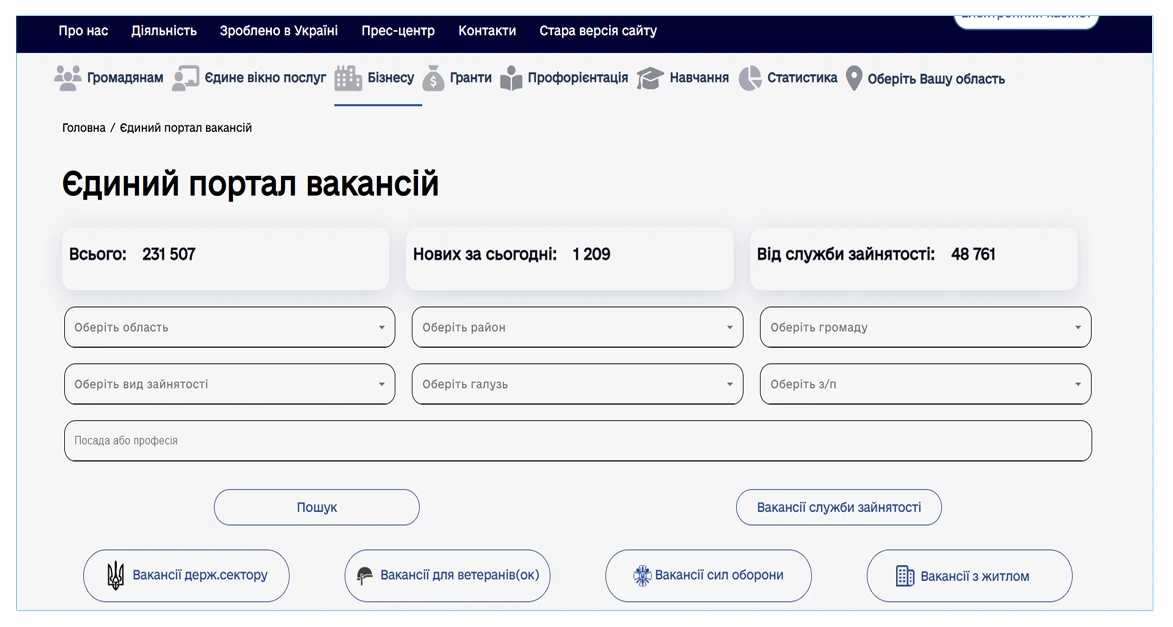Open Вакансії сил оборони

[708, 575]
